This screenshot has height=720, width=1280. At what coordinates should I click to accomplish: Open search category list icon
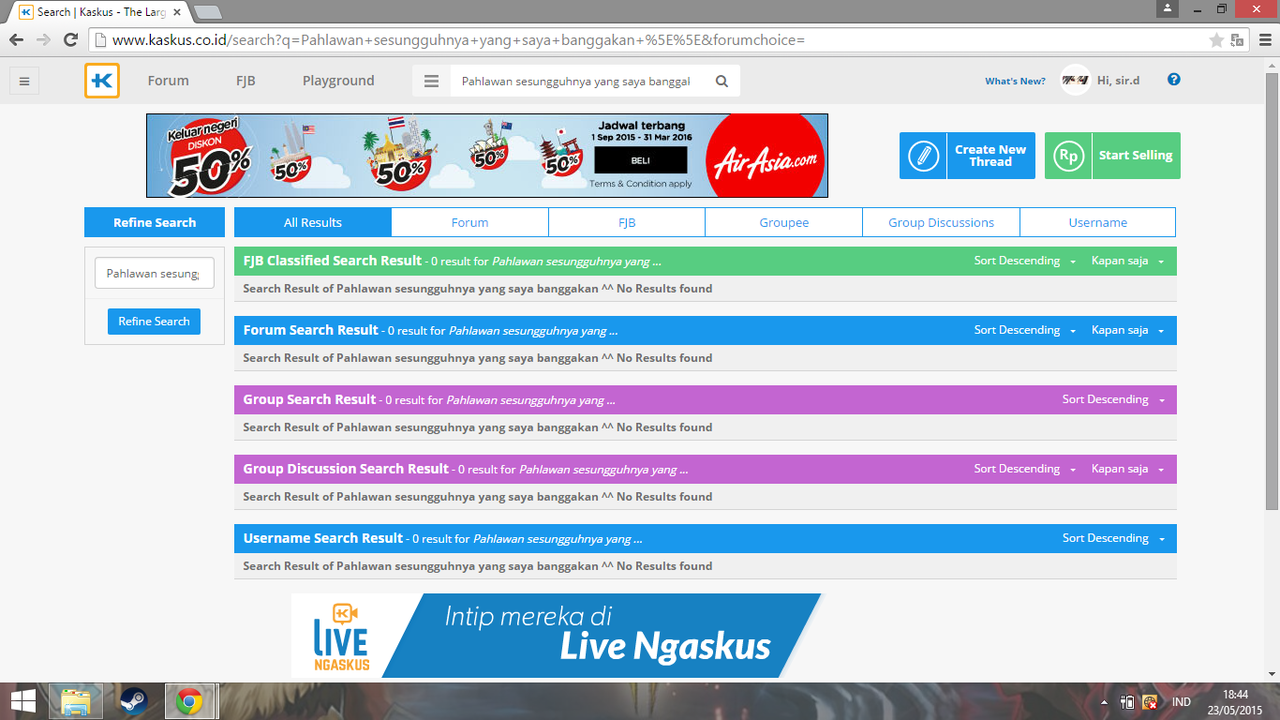(432, 82)
